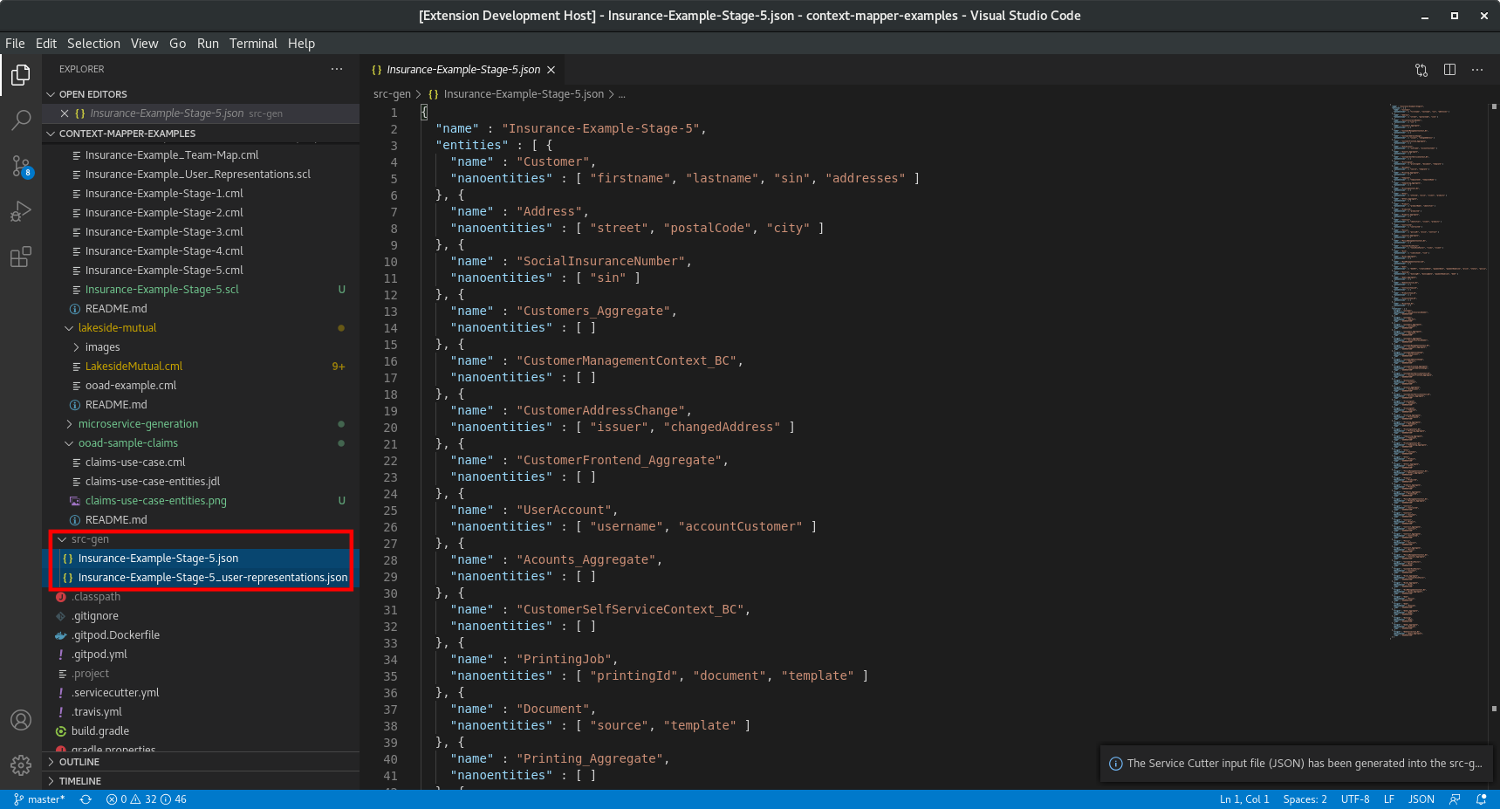Open the Edit menu
This screenshot has height=809, width=1500.
(46, 43)
